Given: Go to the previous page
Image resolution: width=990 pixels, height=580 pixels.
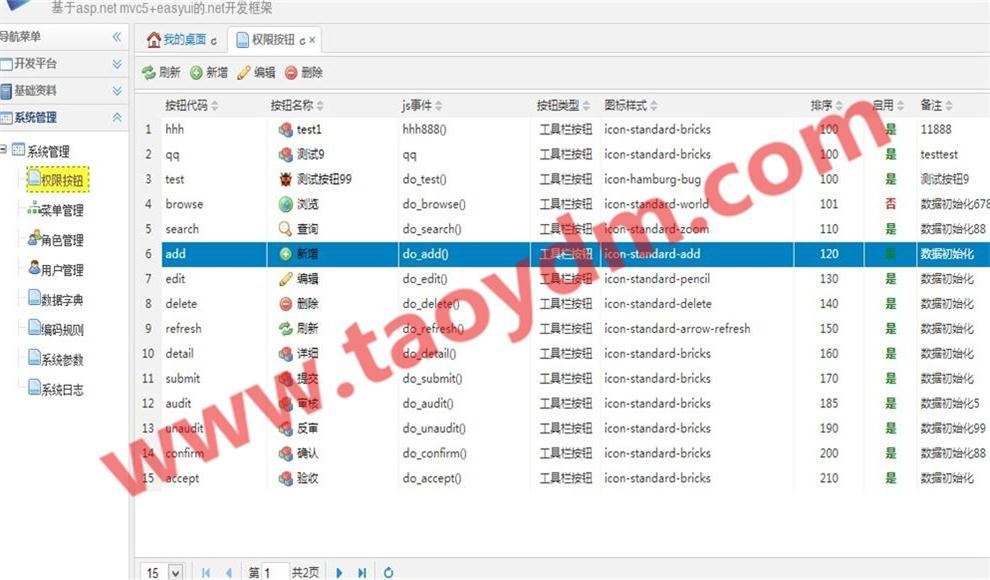Looking at the screenshot, I should (x=229, y=573).
